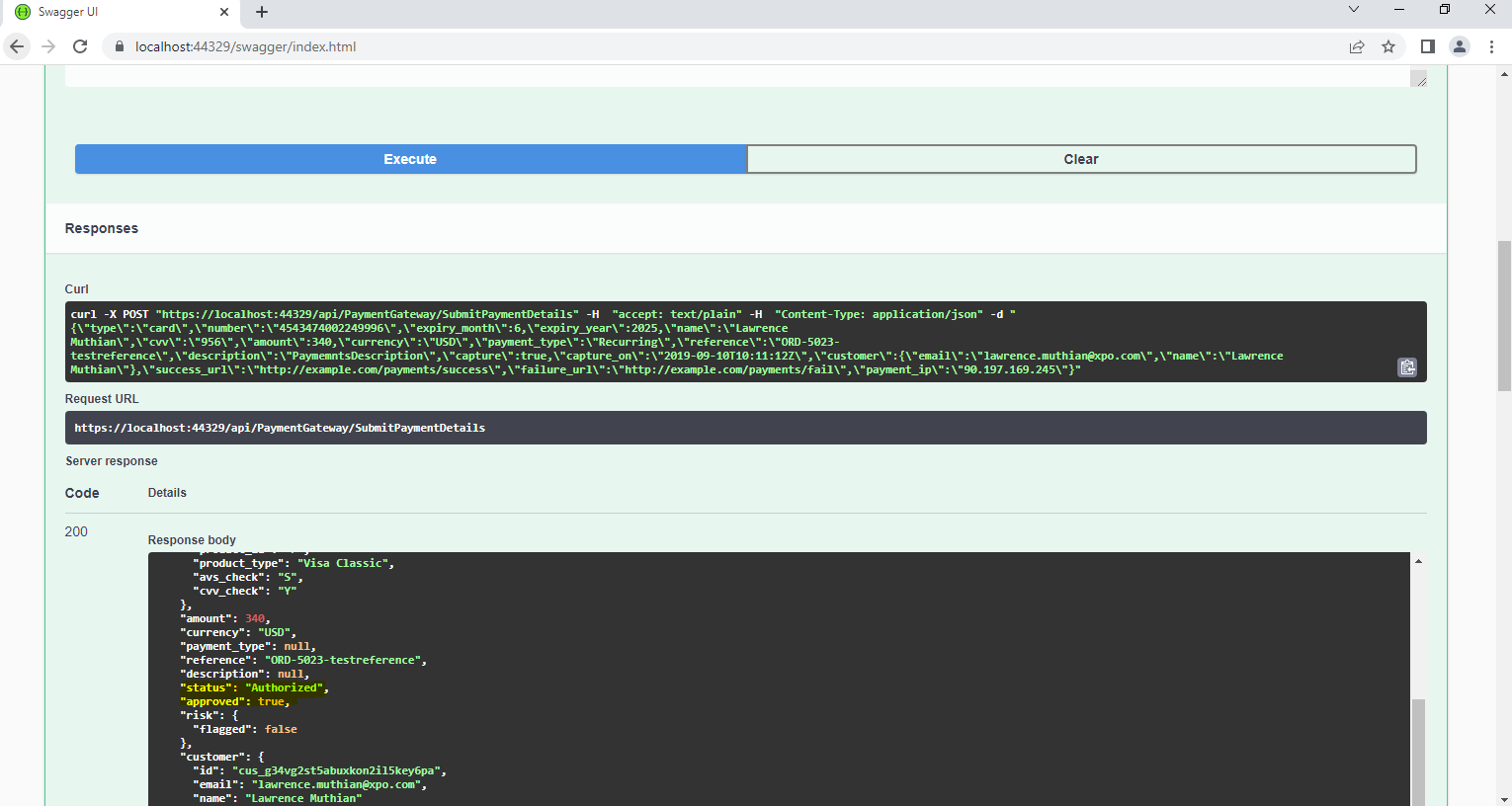Click the Swagger favicon on the browser tab

pos(21,12)
